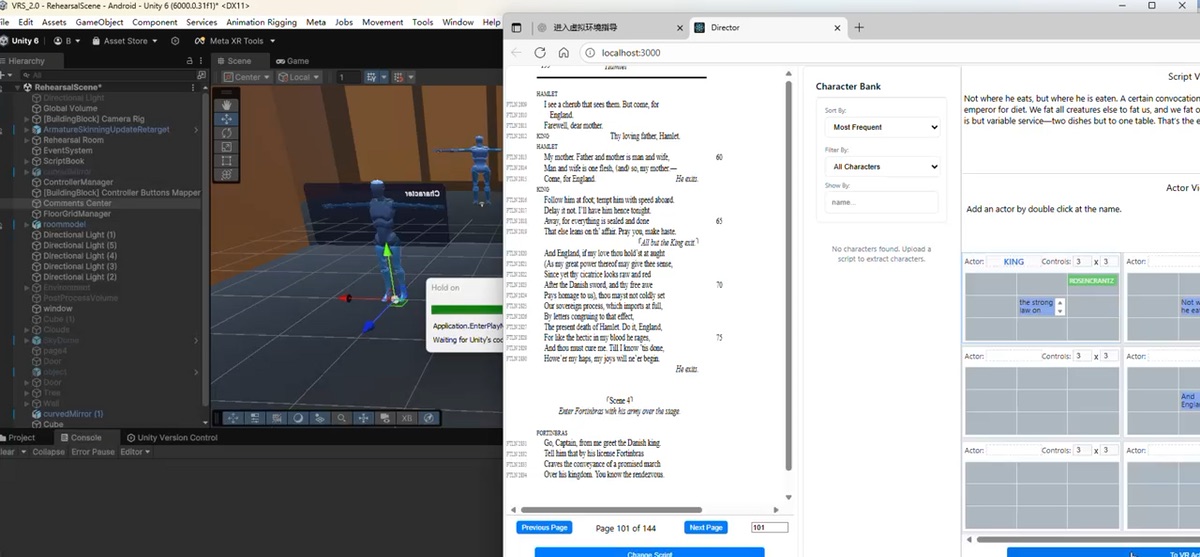Open the Animation Rigging menu
This screenshot has width=1200, height=557.
coord(261,22)
